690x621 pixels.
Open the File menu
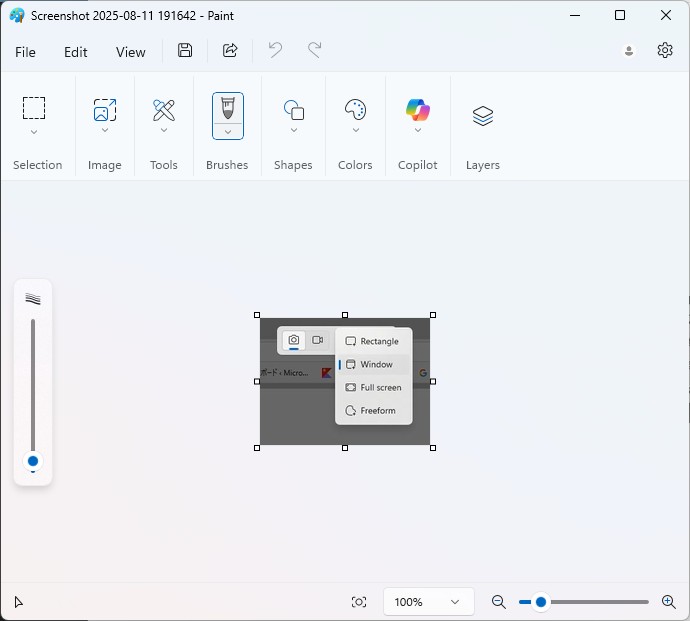[x=25, y=52]
